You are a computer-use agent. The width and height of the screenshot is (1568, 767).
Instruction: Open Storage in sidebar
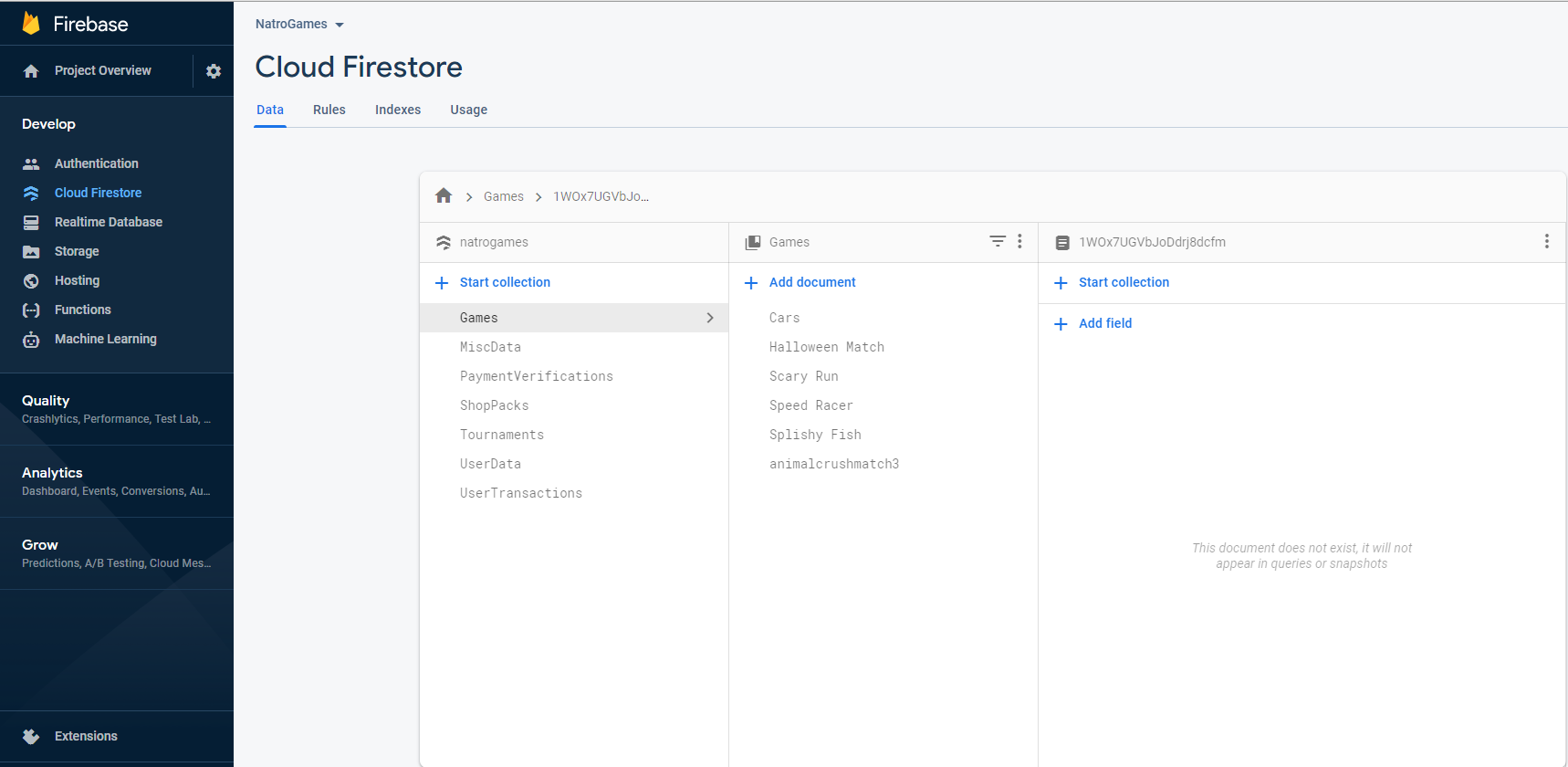77,251
